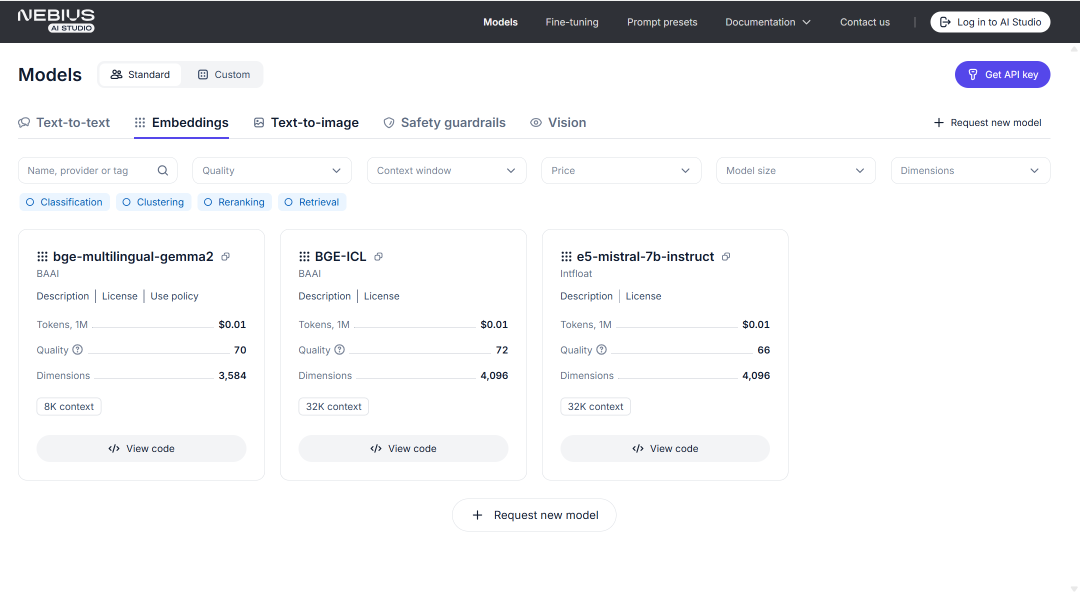The height and width of the screenshot is (594, 1080).
Task: Click the search magnifier icon
Action: pyautogui.click(x=163, y=170)
